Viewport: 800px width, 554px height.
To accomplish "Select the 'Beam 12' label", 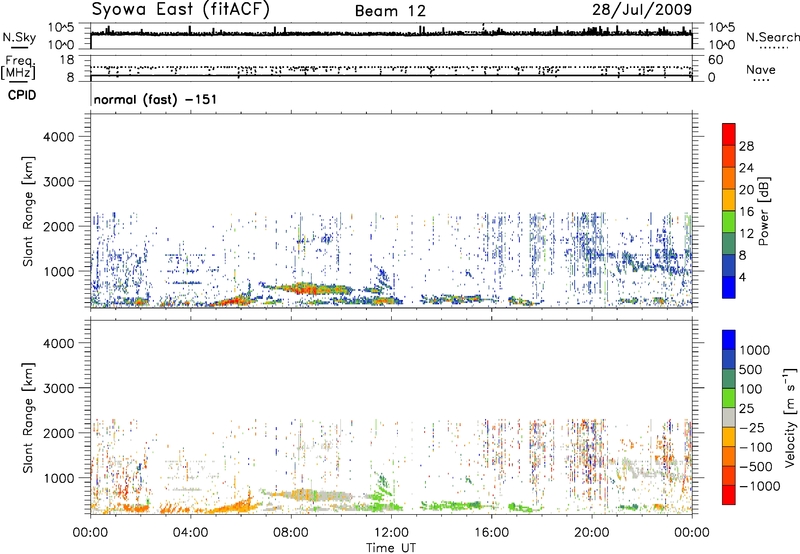I will pos(390,11).
